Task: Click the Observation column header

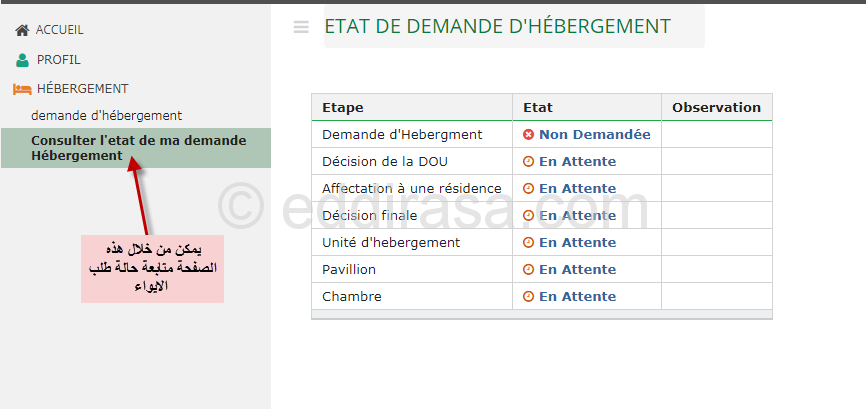Action: coord(716,107)
